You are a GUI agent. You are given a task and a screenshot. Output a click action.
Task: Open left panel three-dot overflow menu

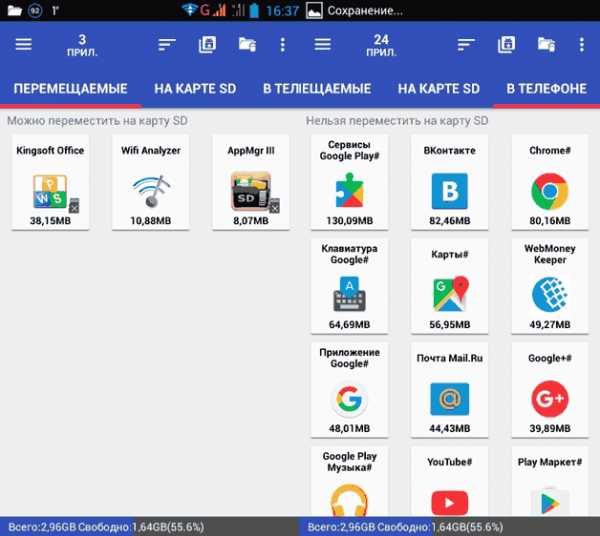pyautogui.click(x=282, y=45)
